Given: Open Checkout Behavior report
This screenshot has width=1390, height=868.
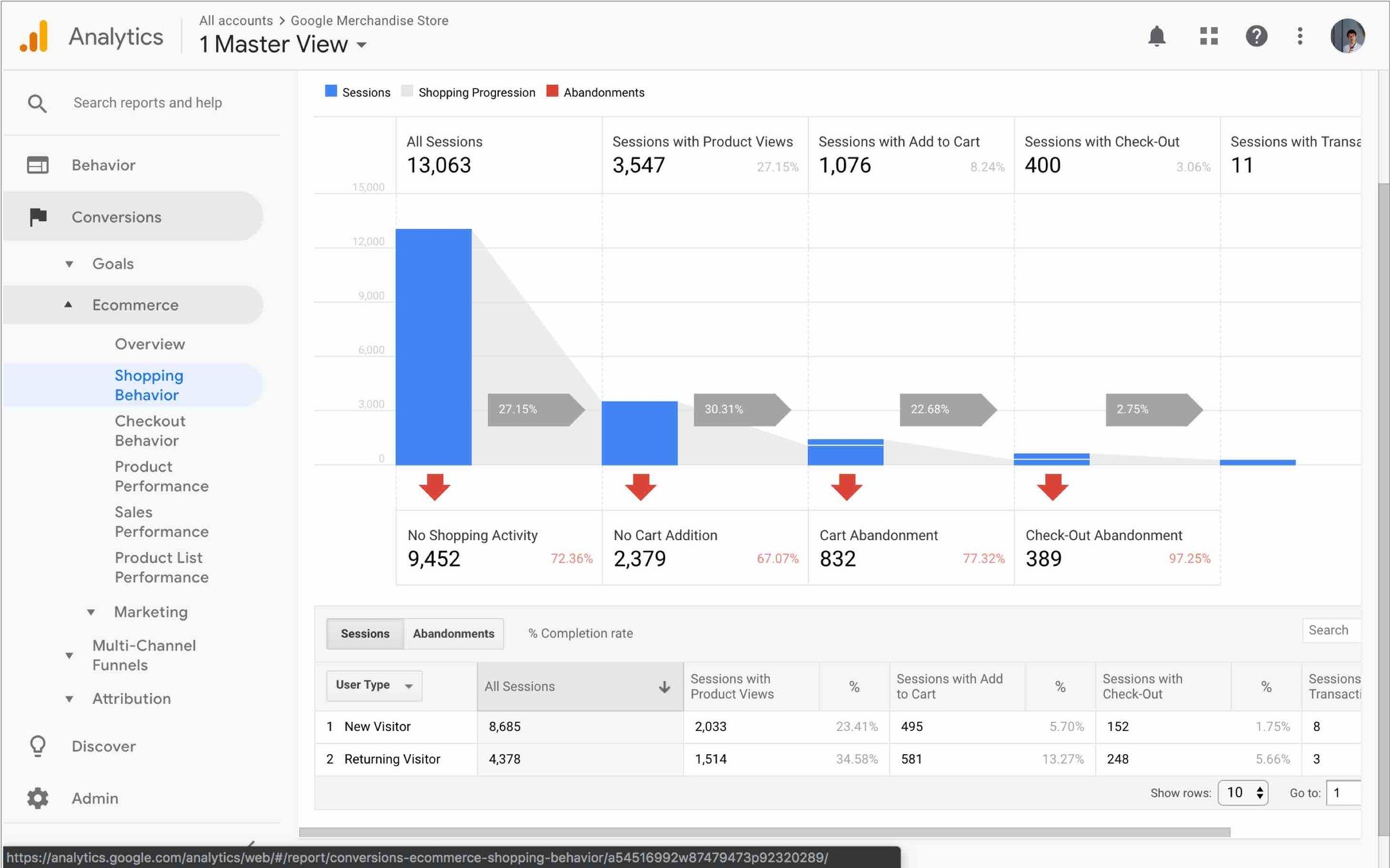Looking at the screenshot, I should pos(149,431).
